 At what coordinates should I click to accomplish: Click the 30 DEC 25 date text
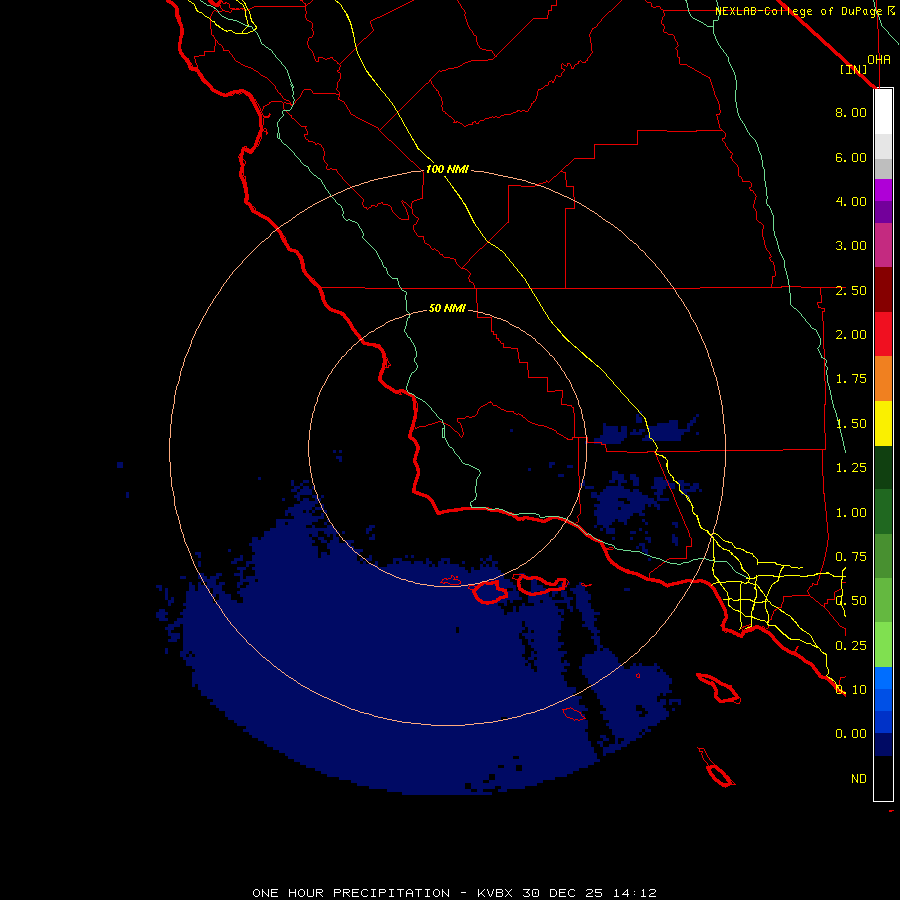tap(562, 893)
